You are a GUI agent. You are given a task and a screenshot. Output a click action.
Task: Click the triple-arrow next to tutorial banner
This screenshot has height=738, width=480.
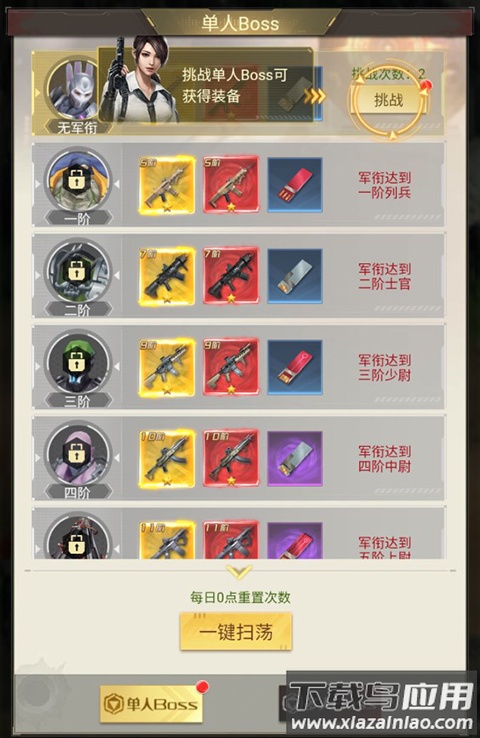314,96
